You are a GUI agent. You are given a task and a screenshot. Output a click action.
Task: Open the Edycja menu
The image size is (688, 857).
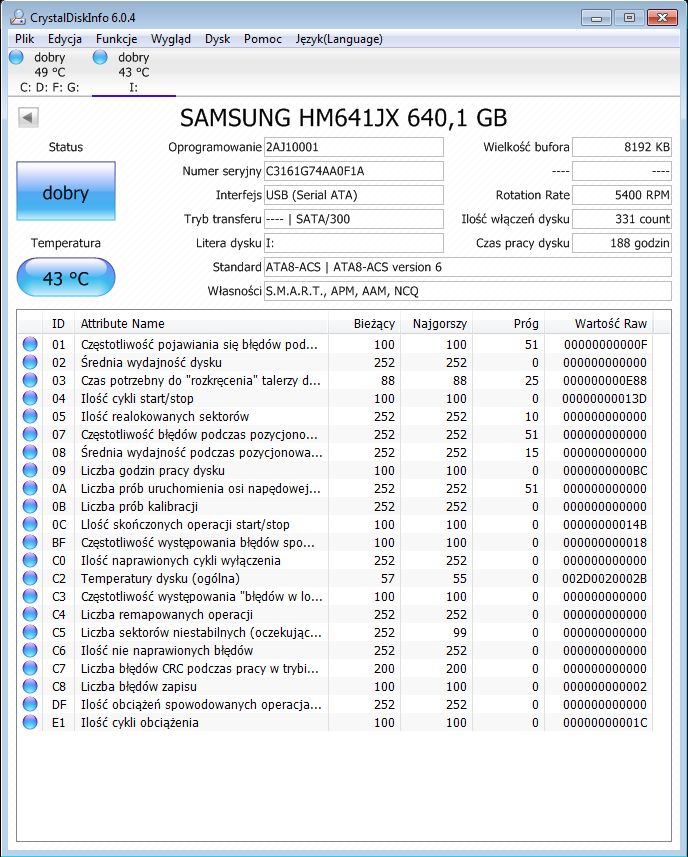point(65,39)
